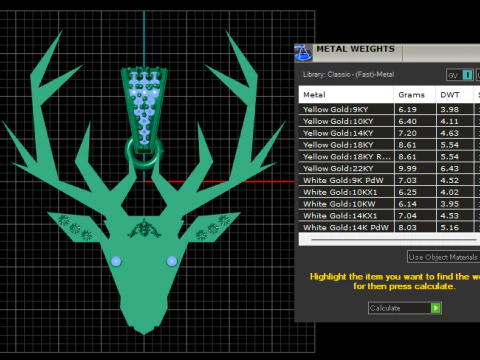
Task: Click the 4.63 DWT value
Action: coord(449,133)
